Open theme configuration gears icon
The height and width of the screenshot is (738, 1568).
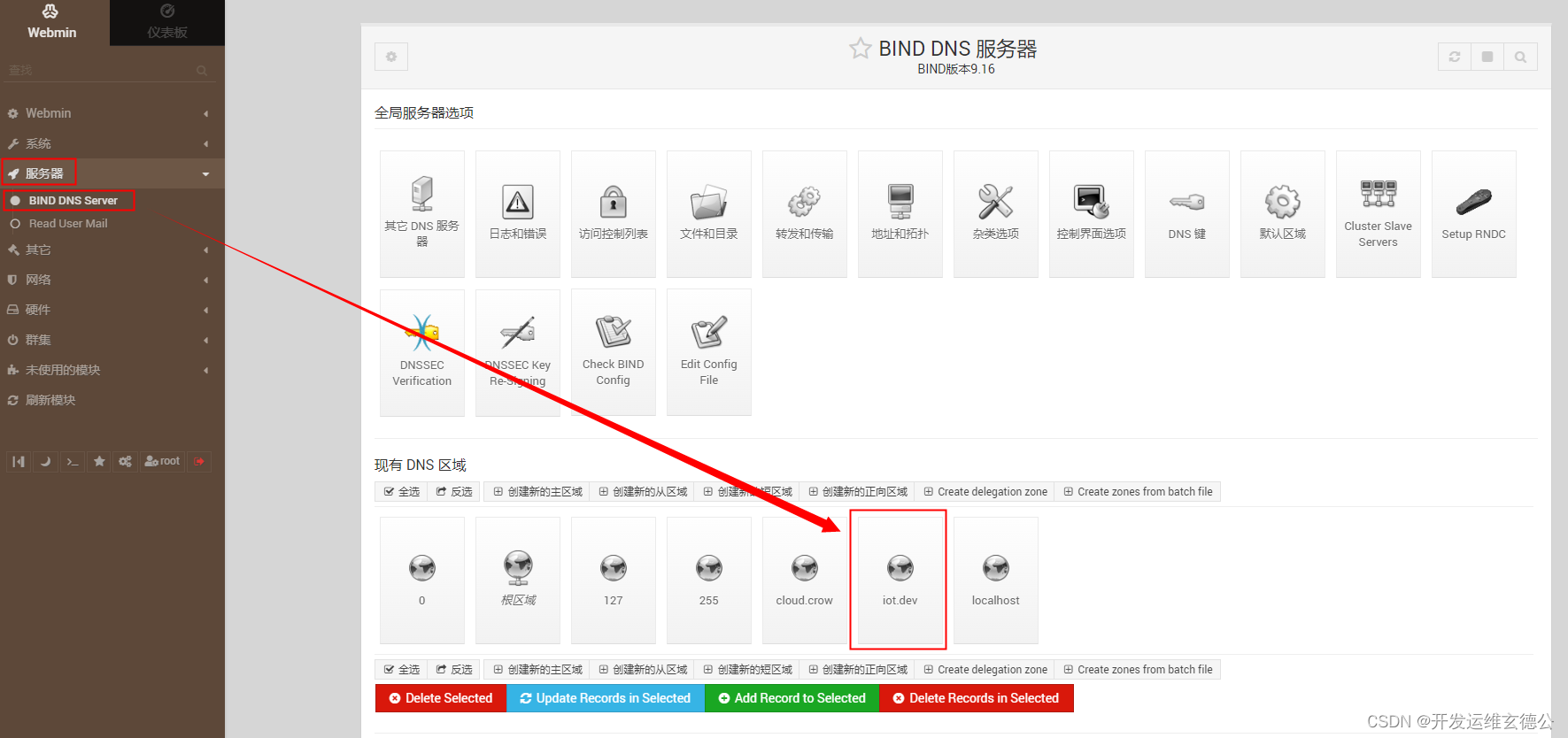tap(125, 461)
